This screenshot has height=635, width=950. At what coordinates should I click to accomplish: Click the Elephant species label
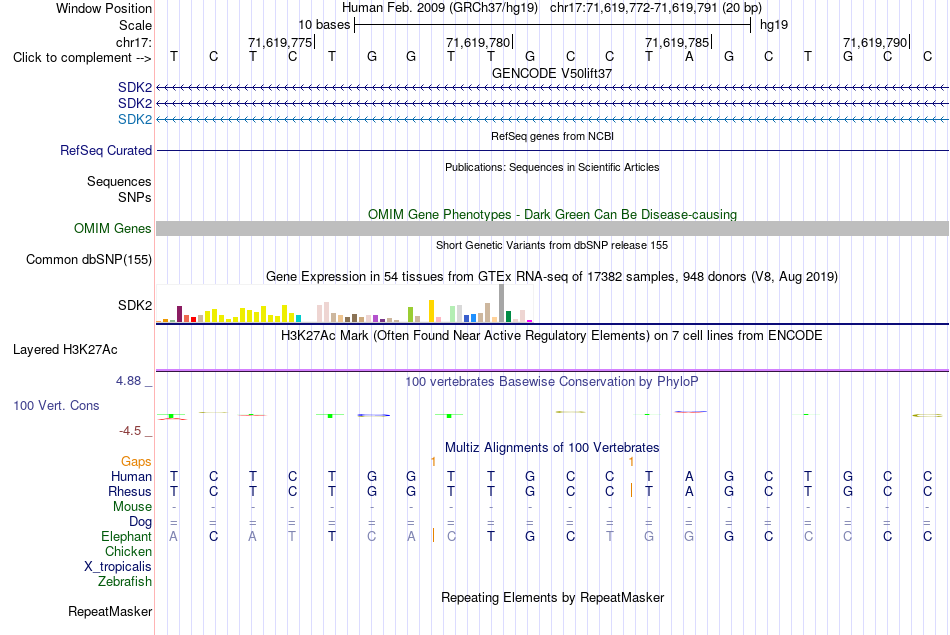click(x=126, y=536)
